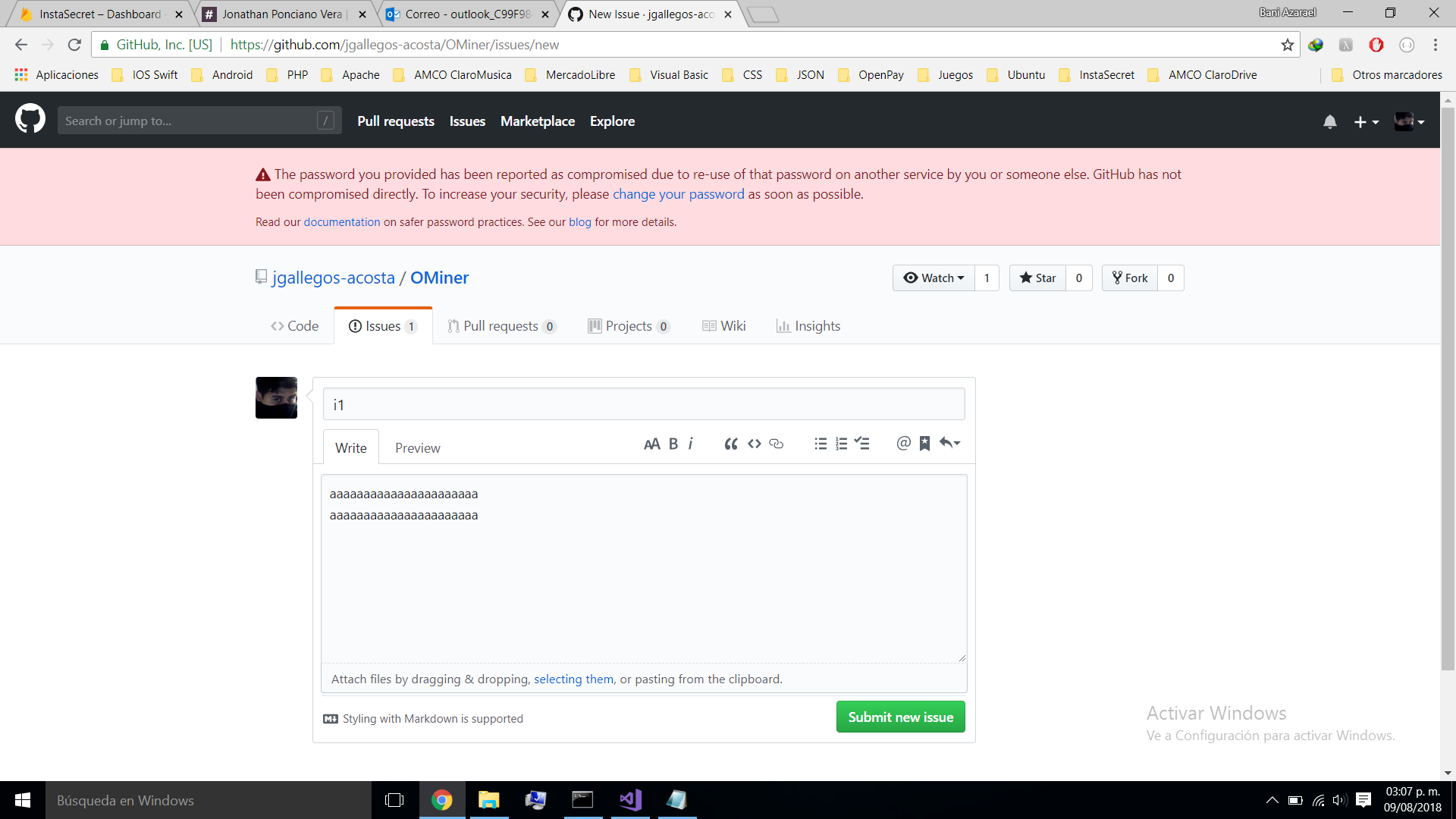Add a bulleted list icon
The width and height of the screenshot is (1456, 819).
[x=821, y=444]
